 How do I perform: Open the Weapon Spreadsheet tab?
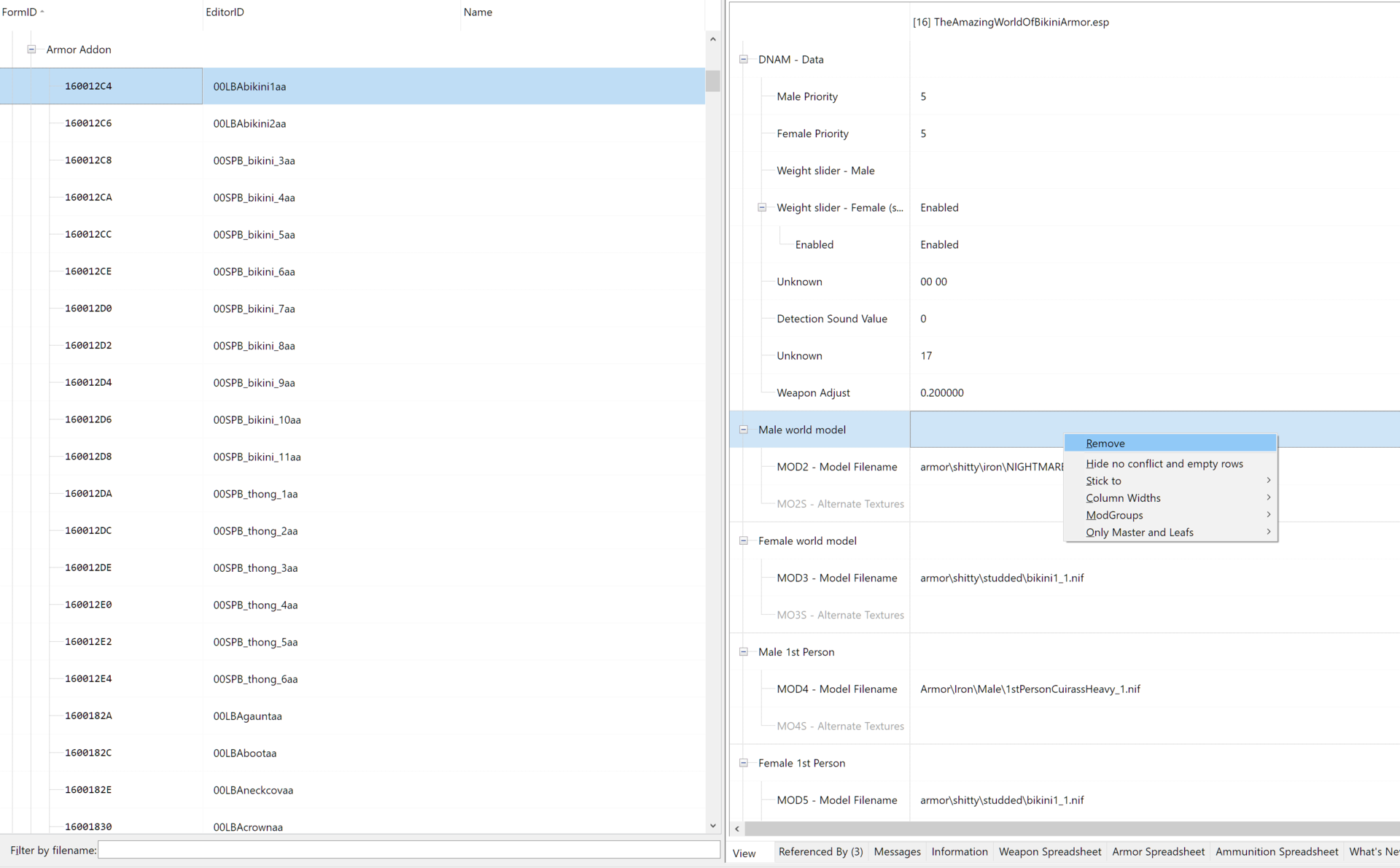click(1050, 852)
